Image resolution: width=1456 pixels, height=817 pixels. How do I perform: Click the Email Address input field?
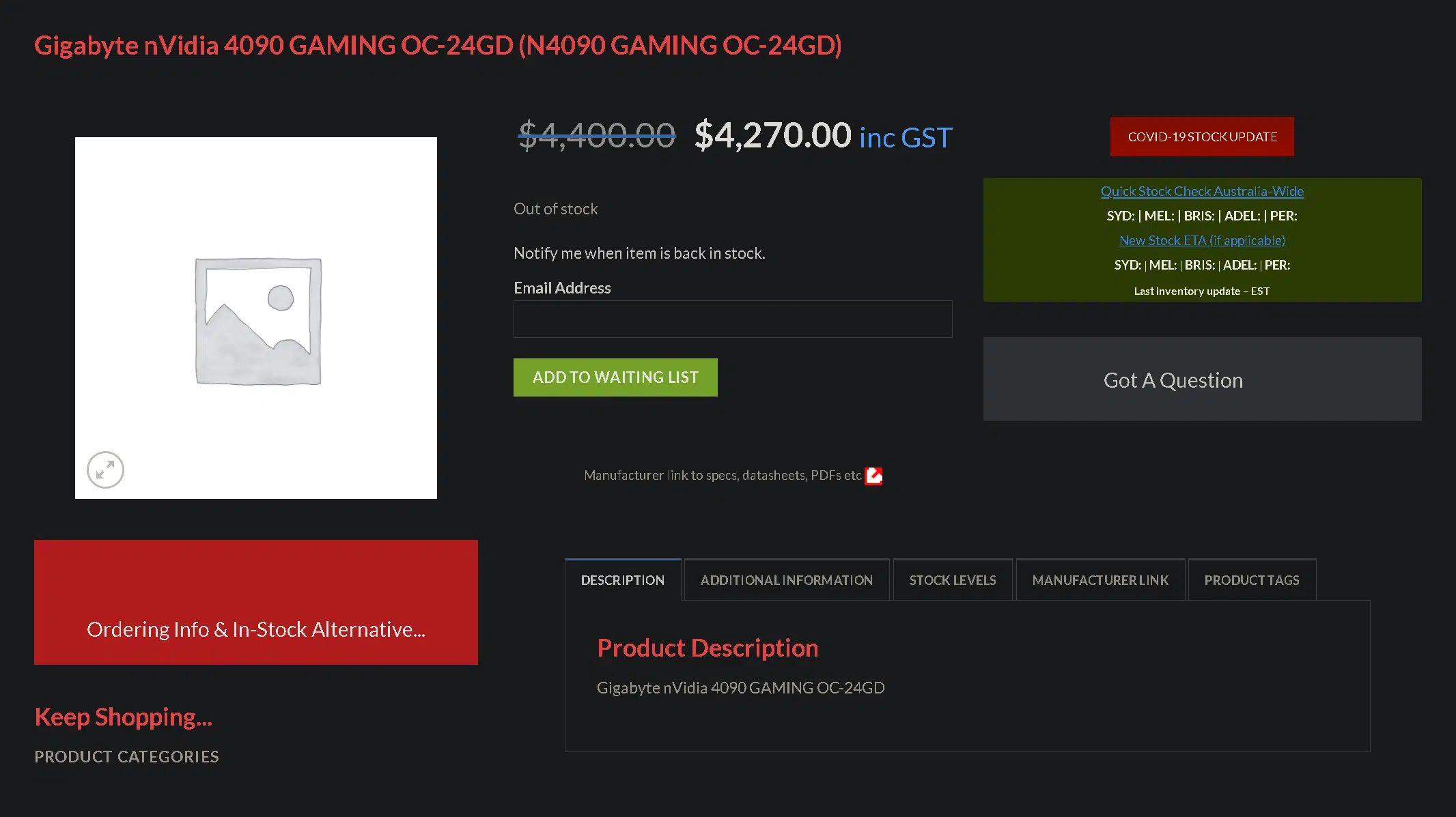[733, 319]
